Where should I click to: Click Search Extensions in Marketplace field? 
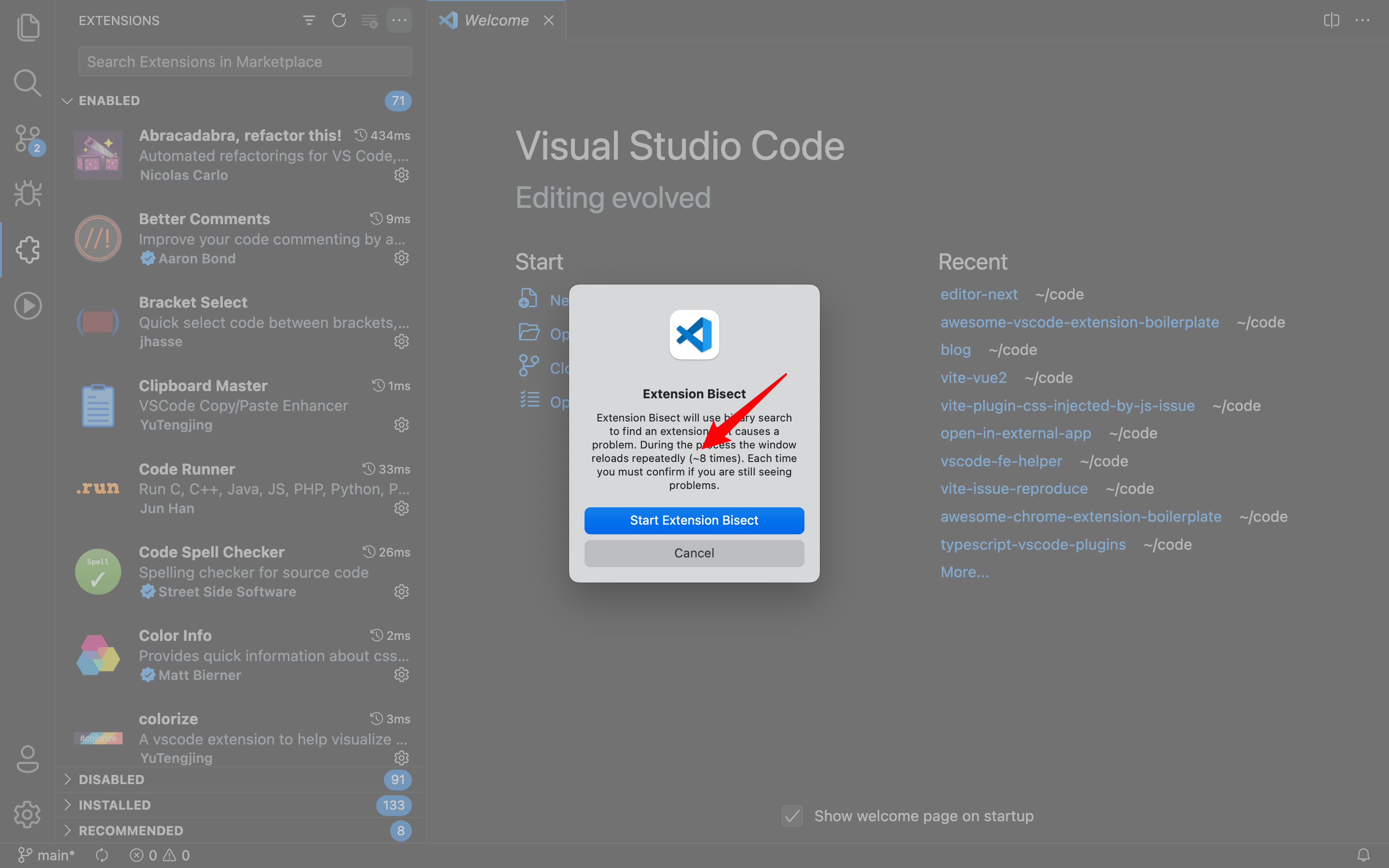coord(245,61)
